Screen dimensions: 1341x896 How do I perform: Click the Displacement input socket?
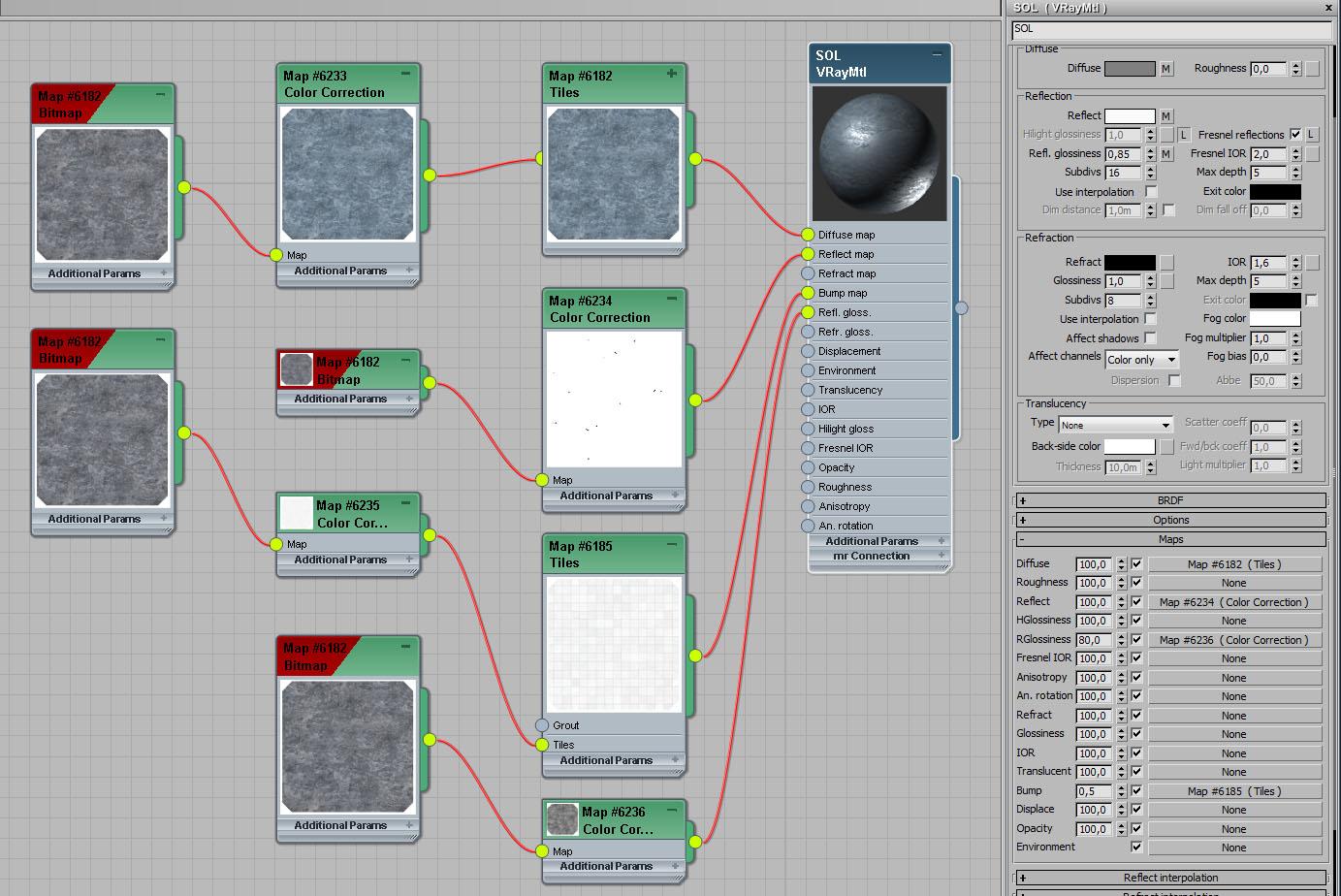point(808,351)
